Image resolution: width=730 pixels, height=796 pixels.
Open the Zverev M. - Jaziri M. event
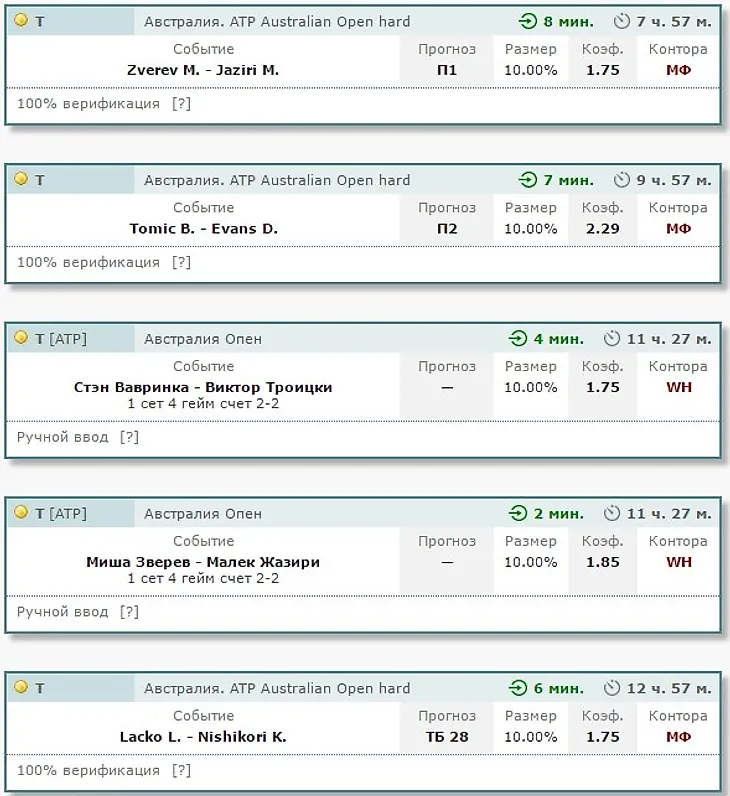[x=203, y=70]
